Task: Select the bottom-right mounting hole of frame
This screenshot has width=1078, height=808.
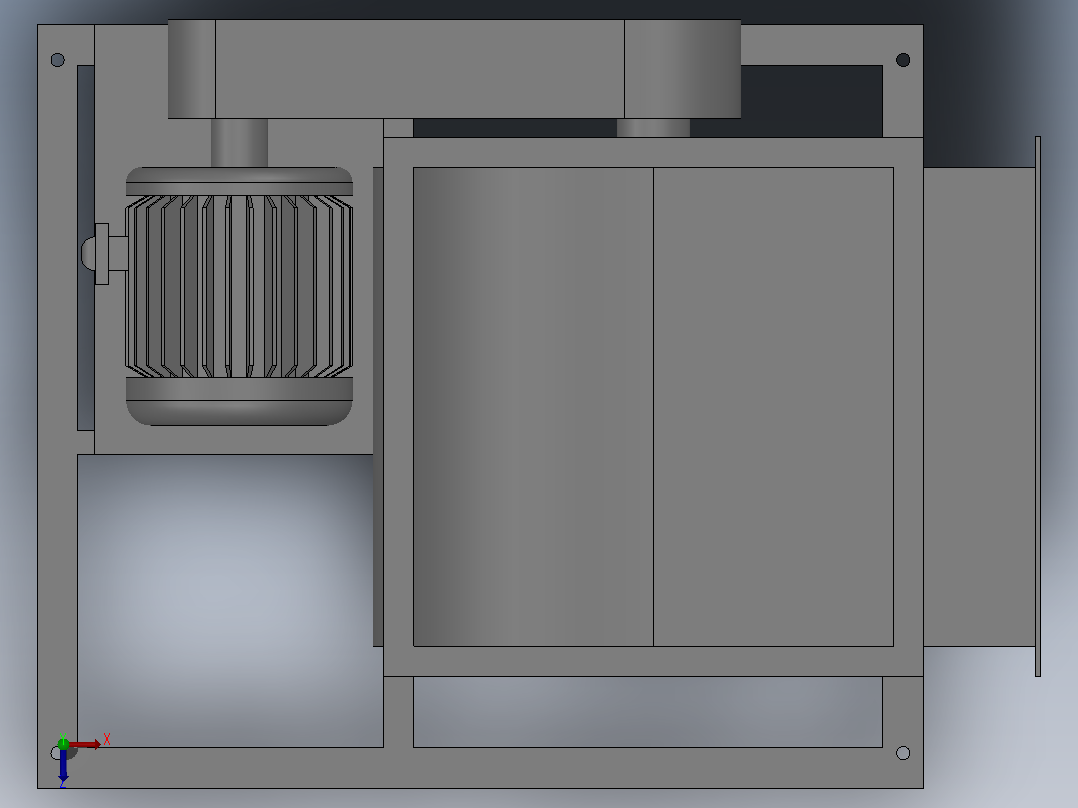Action: (x=903, y=753)
